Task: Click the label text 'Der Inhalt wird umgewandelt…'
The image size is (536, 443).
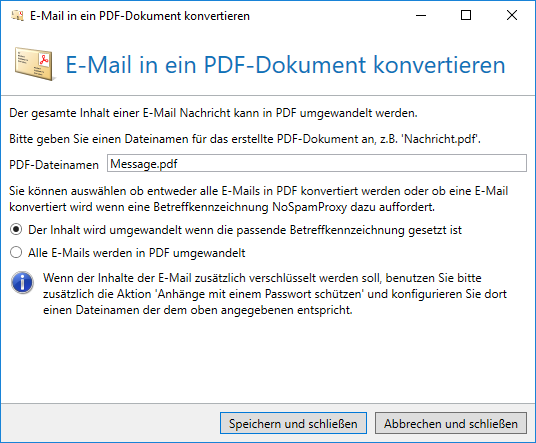Action: click(x=245, y=230)
